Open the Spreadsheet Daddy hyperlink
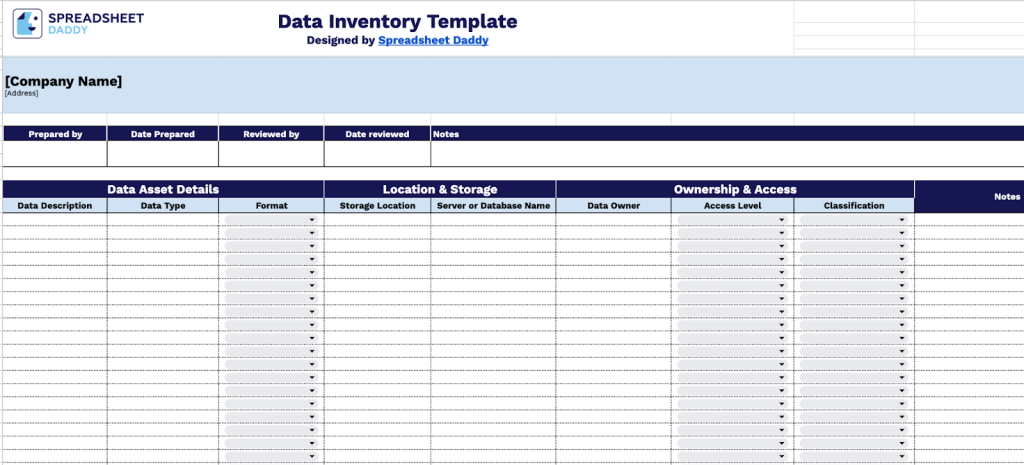The height and width of the screenshot is (465, 1024). click(433, 41)
